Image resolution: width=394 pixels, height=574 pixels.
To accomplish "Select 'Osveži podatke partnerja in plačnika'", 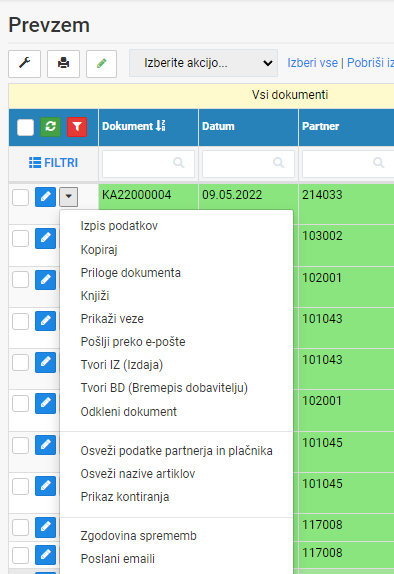I will (176, 451).
